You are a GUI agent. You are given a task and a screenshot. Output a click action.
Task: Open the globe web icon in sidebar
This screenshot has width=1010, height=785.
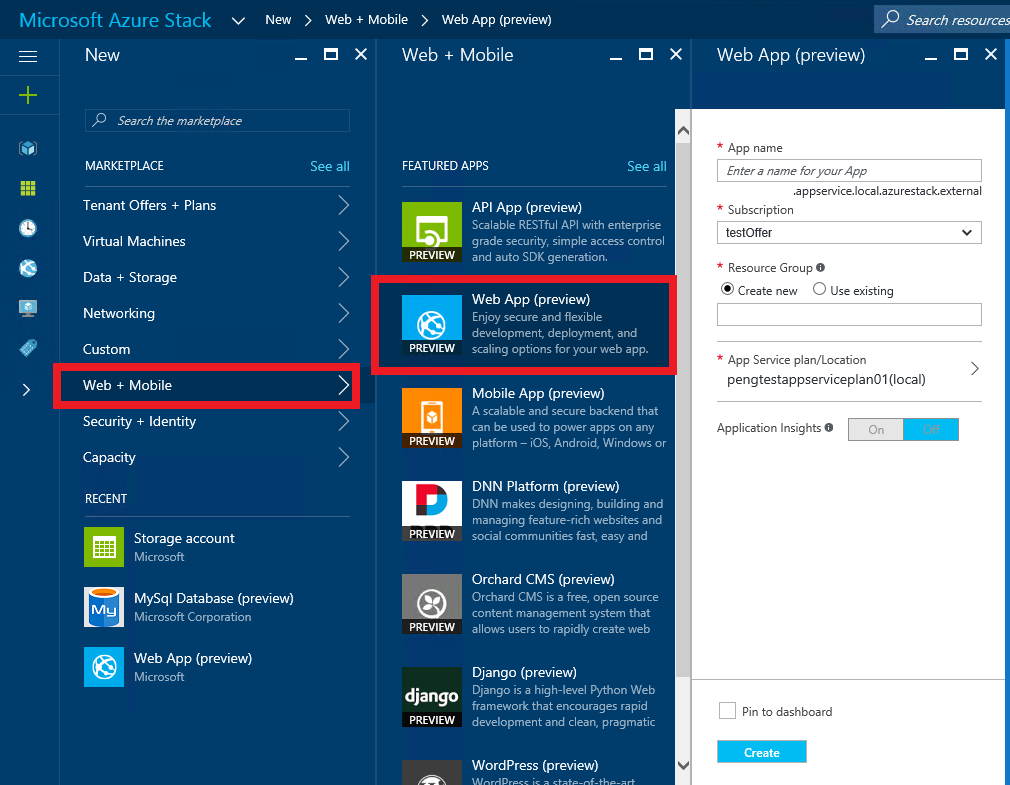point(28,268)
